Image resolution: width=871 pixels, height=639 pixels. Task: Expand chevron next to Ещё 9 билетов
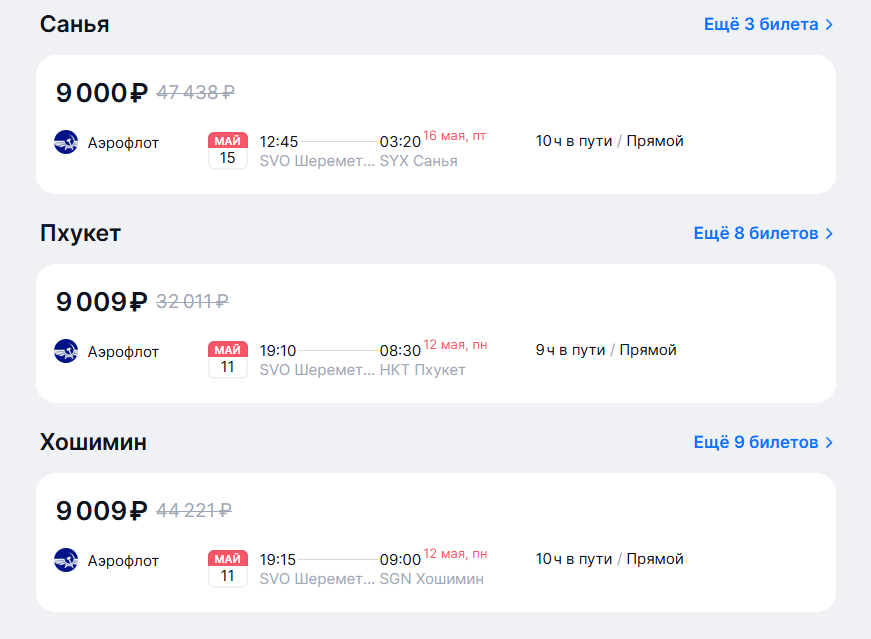829,443
